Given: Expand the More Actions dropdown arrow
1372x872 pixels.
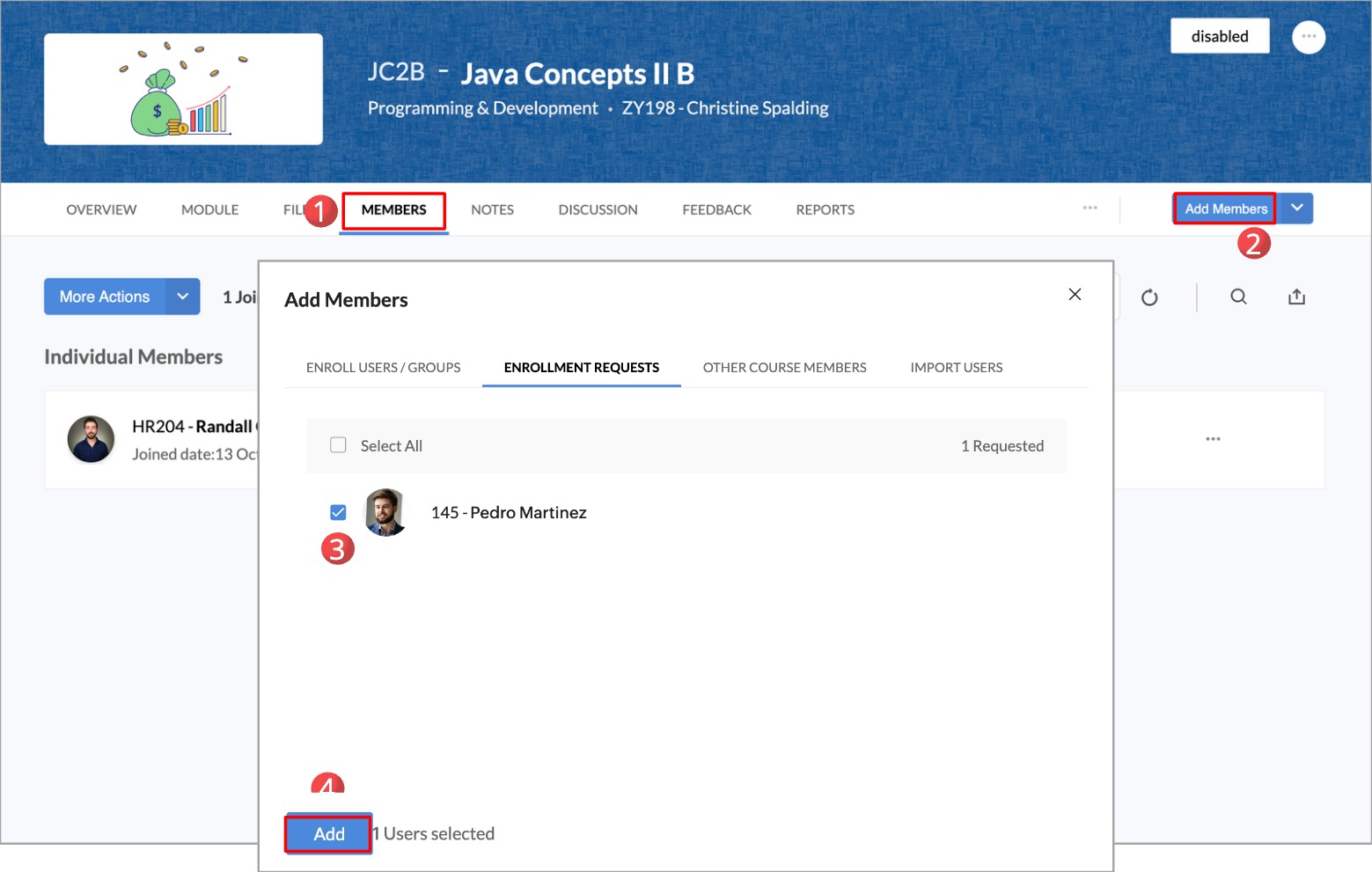Looking at the screenshot, I should point(182,297).
